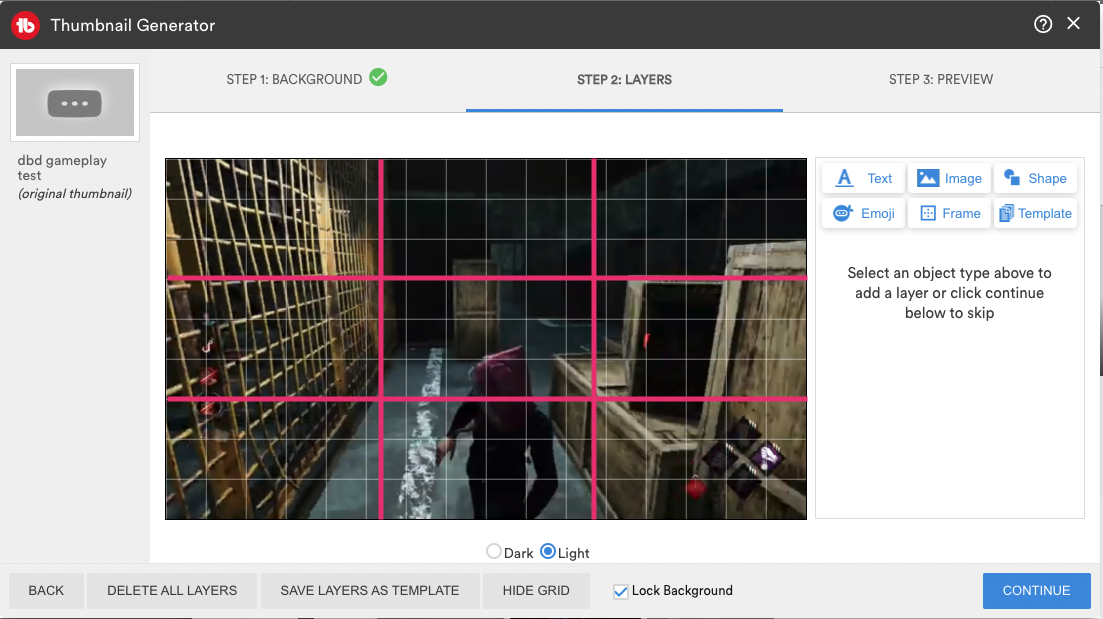Toggle the Lock Background checkbox
The width and height of the screenshot is (1103, 619).
pyautogui.click(x=620, y=592)
